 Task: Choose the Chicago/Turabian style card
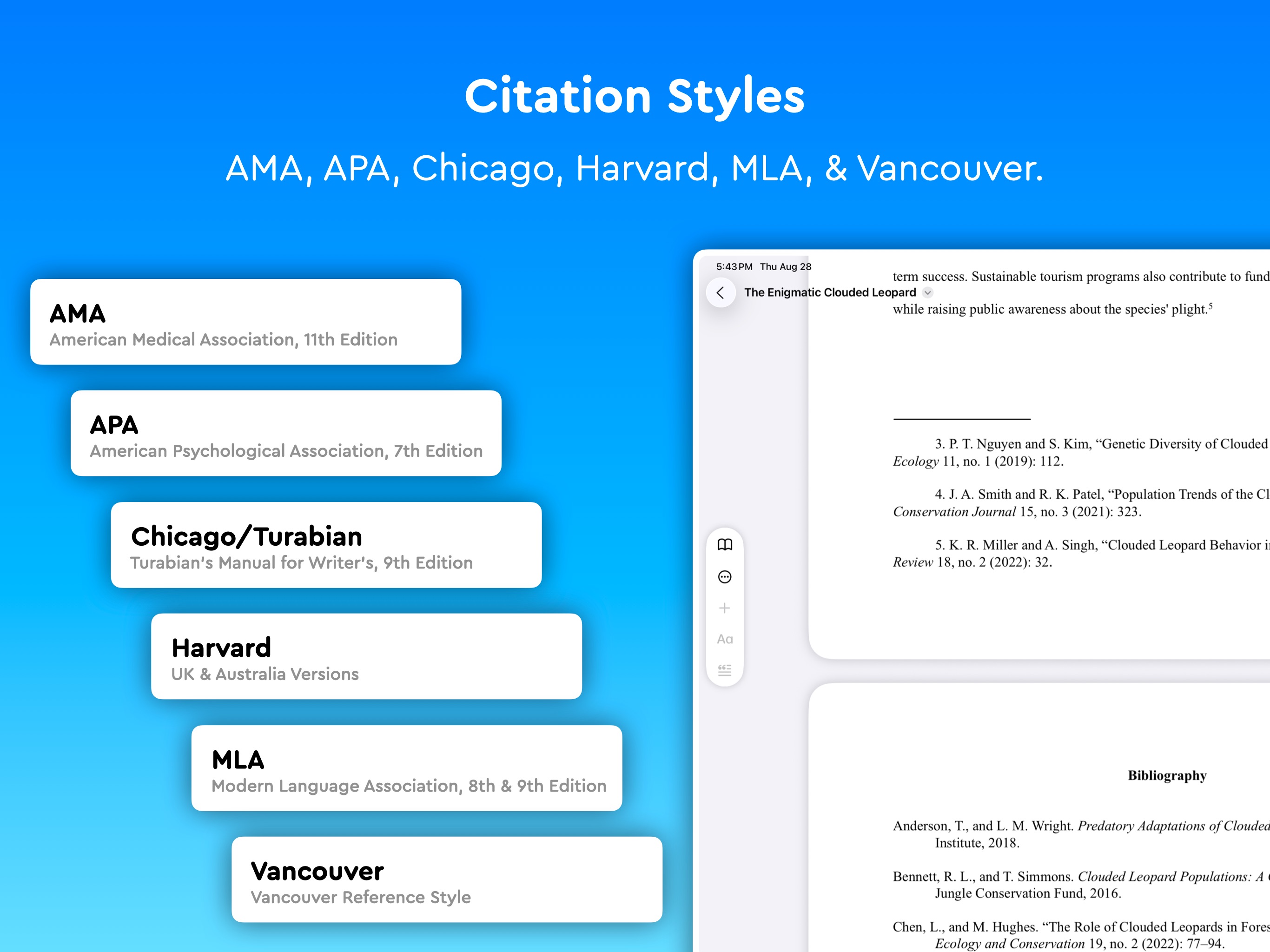pos(326,545)
